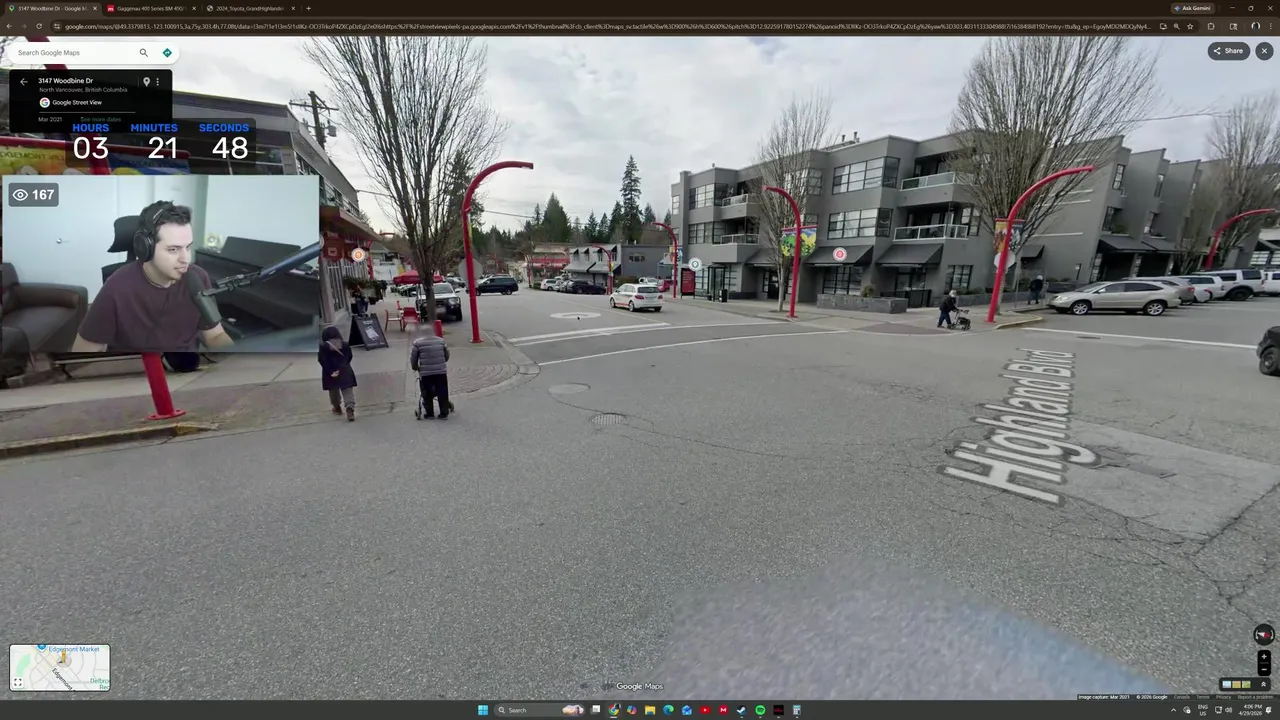Reload the page with the refresh icon
This screenshot has width=1280, height=720.
(39, 26)
